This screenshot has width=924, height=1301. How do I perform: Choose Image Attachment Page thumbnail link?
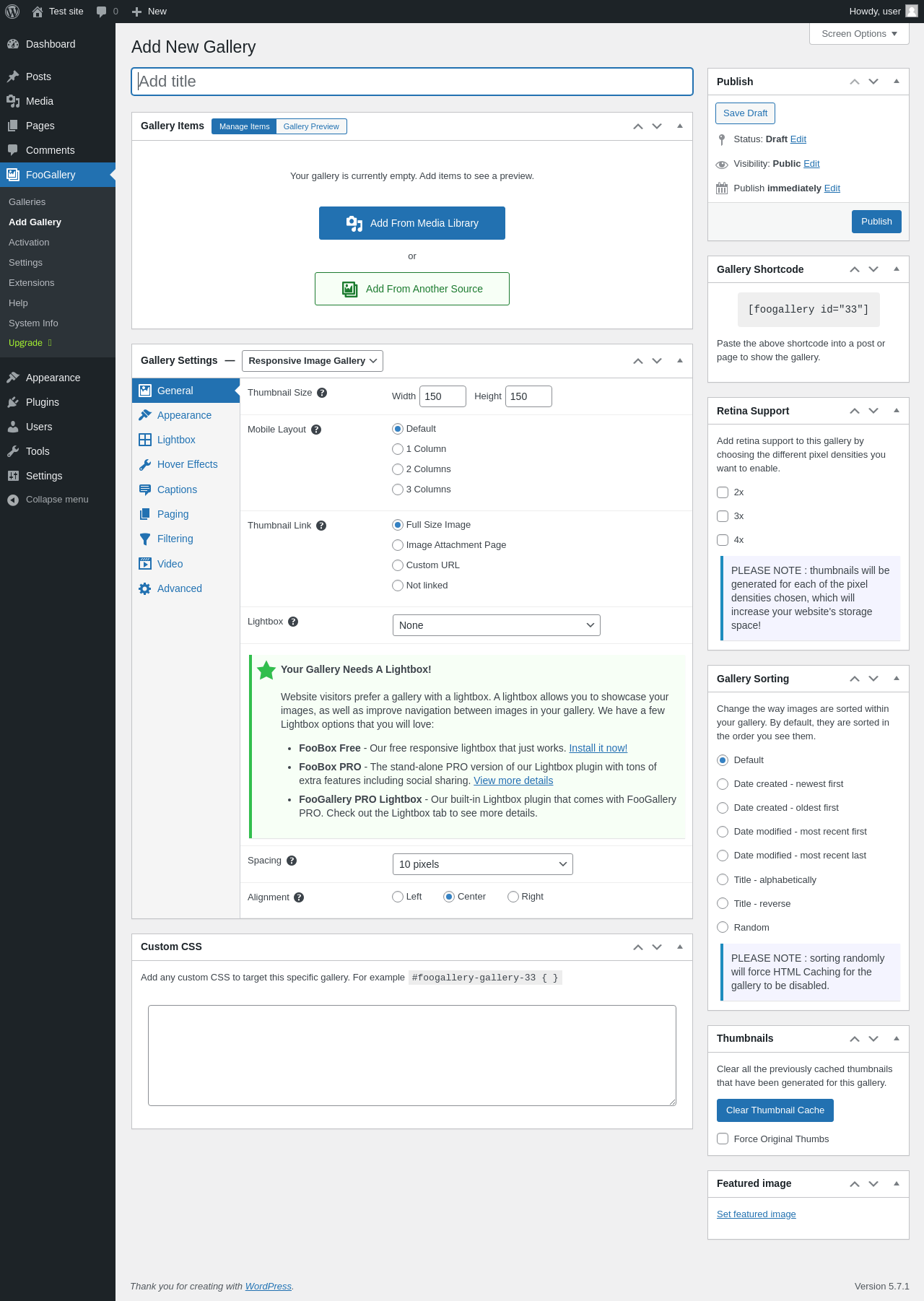(398, 545)
